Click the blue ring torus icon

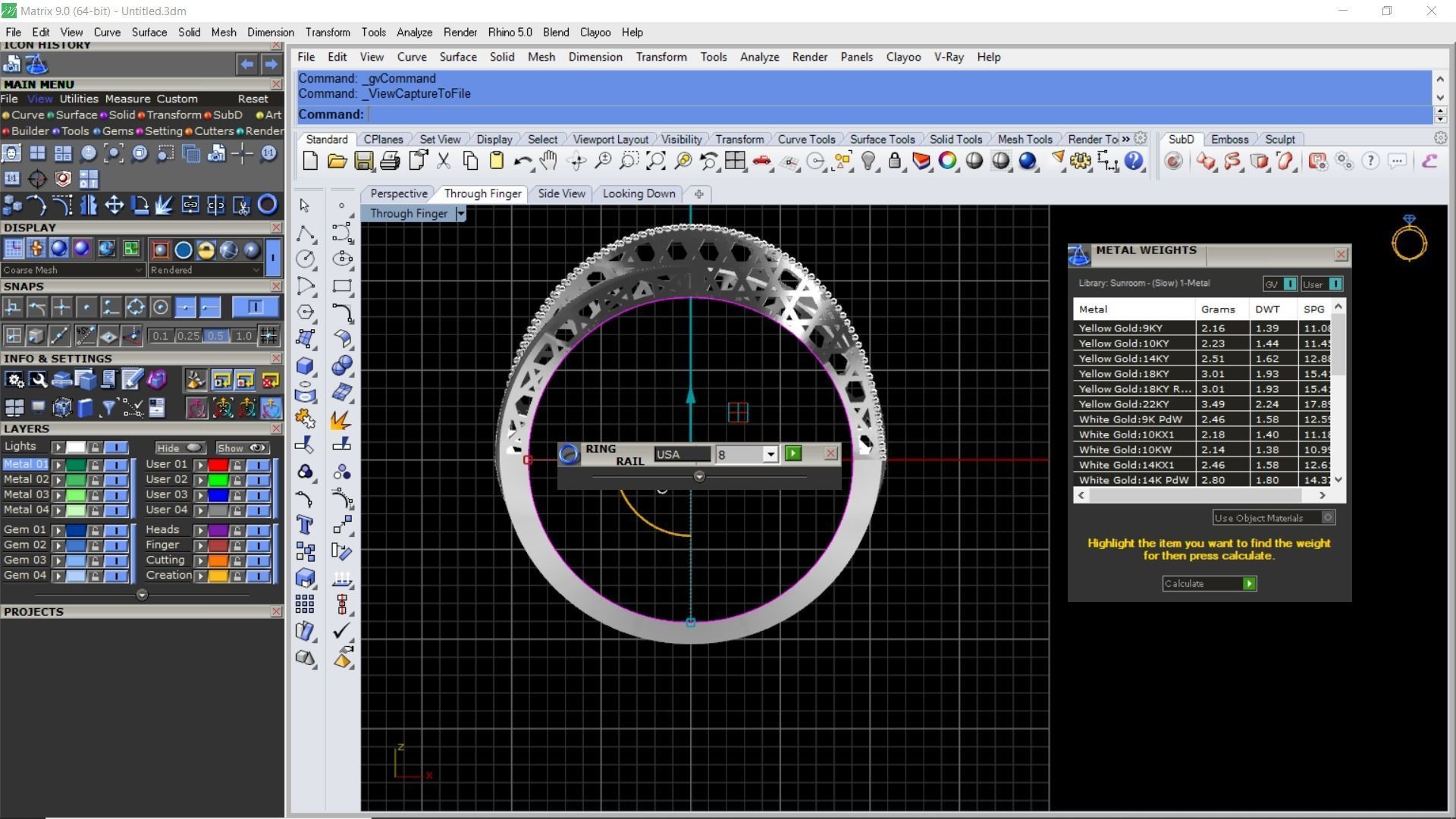(268, 205)
